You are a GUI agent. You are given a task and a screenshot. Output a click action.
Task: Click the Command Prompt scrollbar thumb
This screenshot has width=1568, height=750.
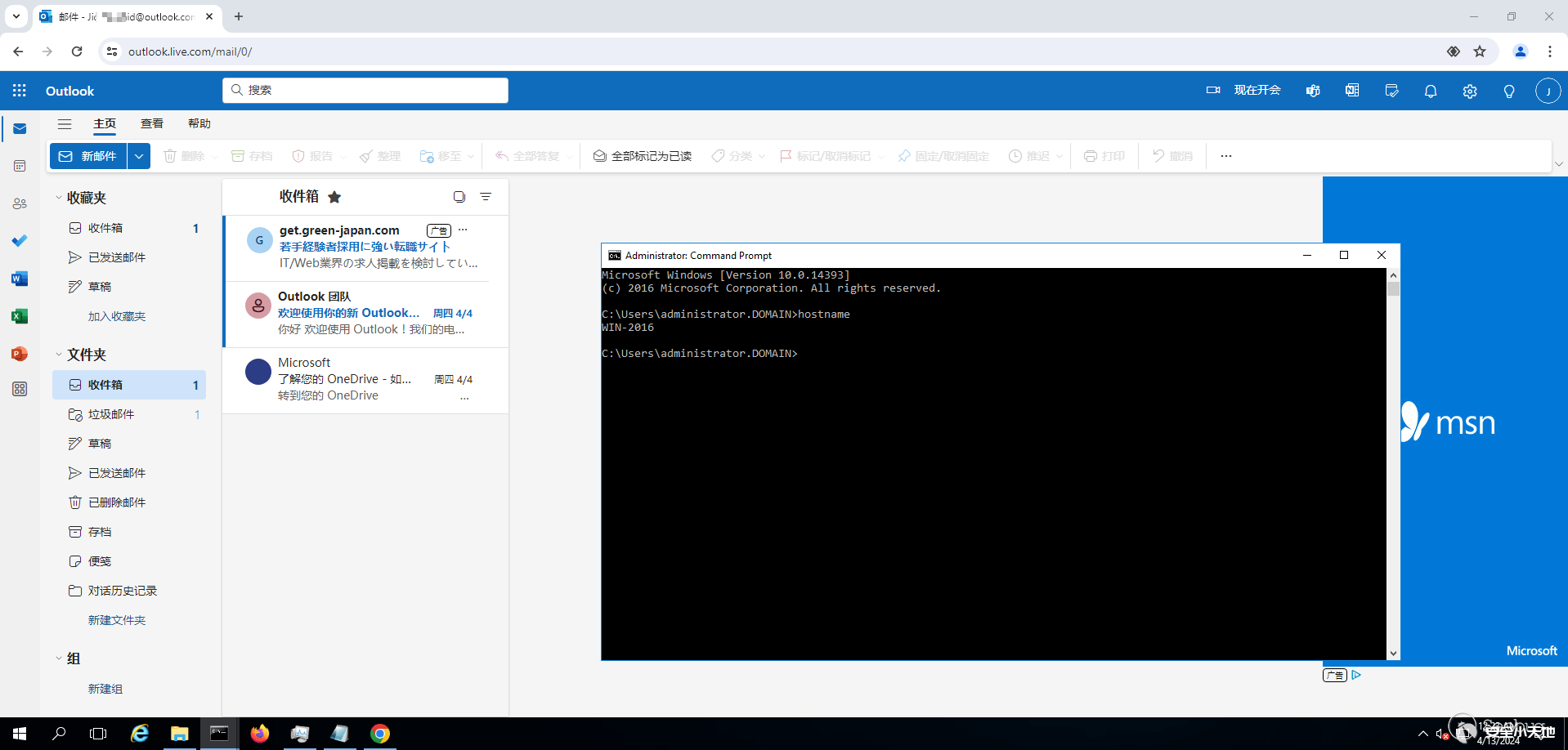point(1393,288)
